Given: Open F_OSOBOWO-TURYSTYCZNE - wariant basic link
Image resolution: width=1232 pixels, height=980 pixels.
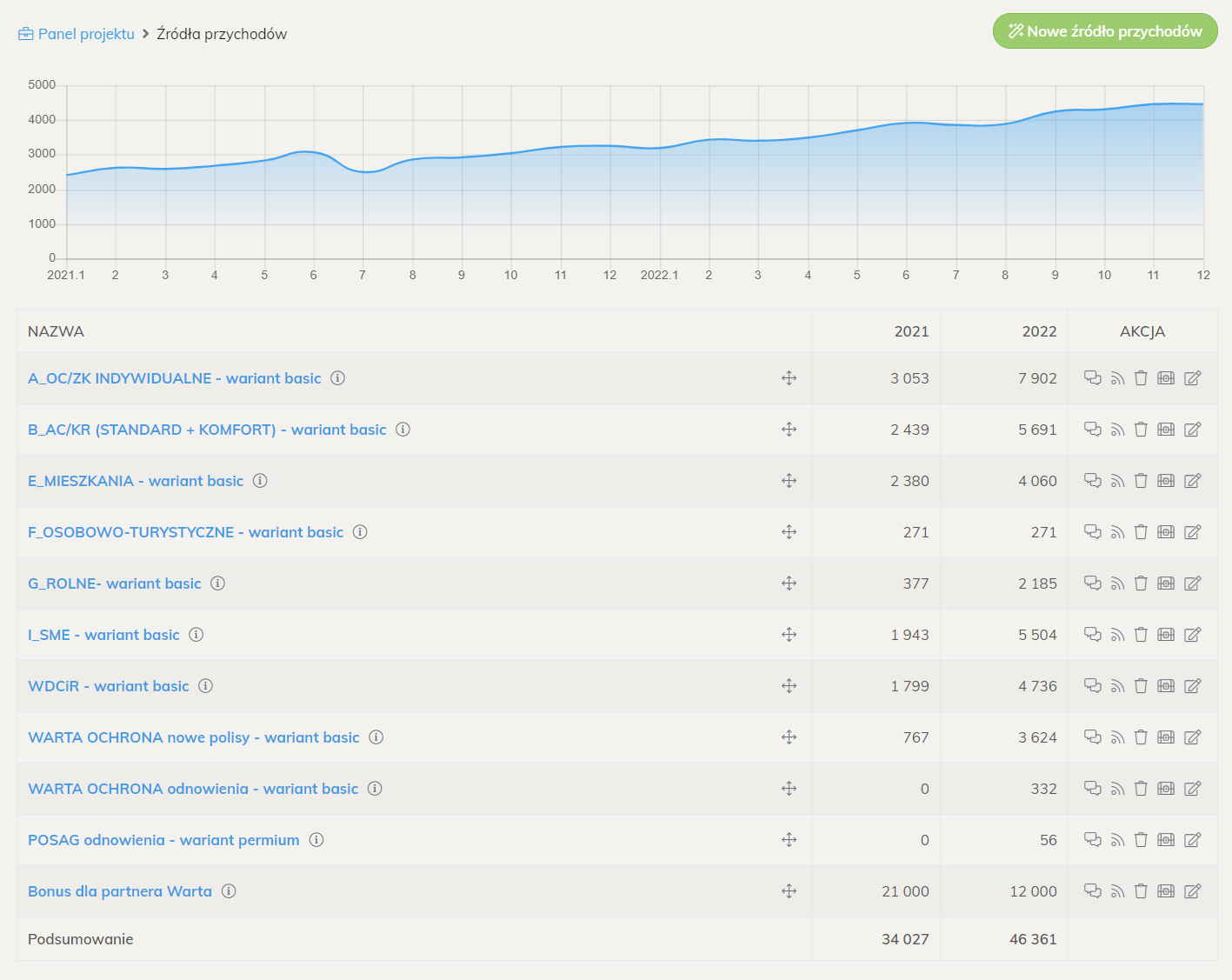Looking at the screenshot, I should 186,532.
